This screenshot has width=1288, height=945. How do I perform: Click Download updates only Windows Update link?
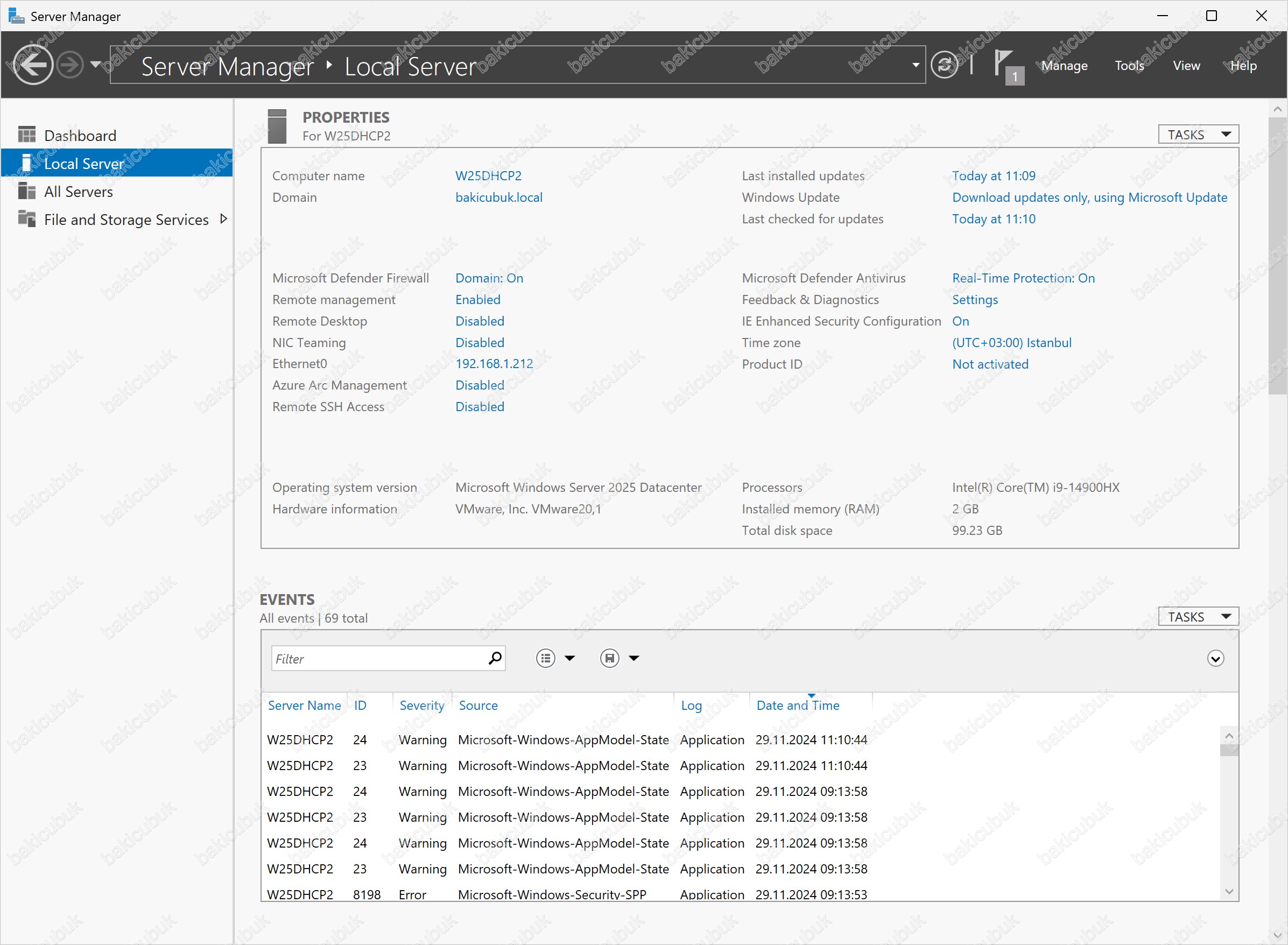point(1089,198)
